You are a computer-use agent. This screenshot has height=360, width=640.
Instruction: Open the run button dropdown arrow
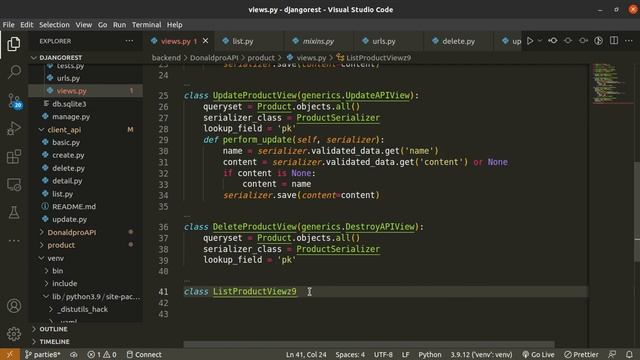point(540,41)
